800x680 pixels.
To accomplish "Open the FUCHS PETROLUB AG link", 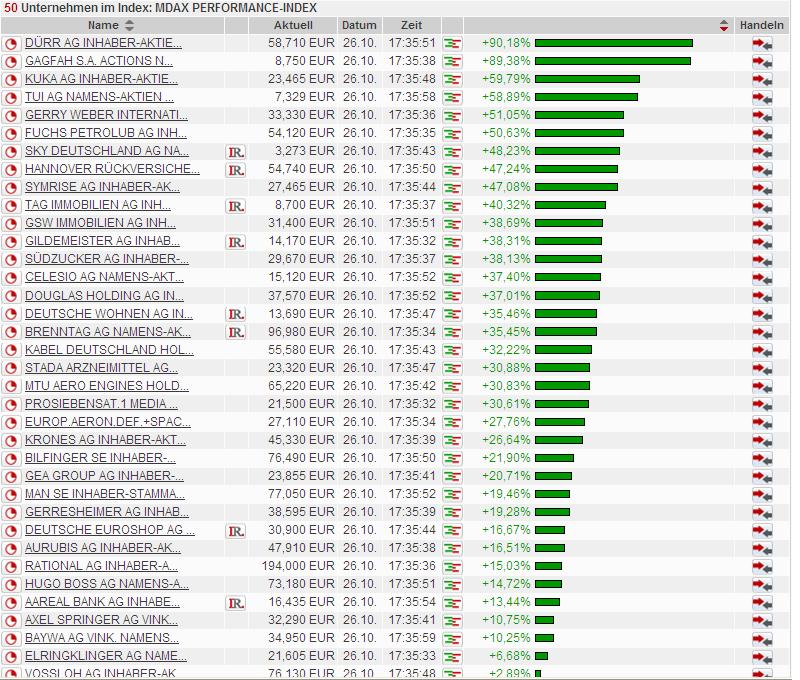I will (x=105, y=133).
